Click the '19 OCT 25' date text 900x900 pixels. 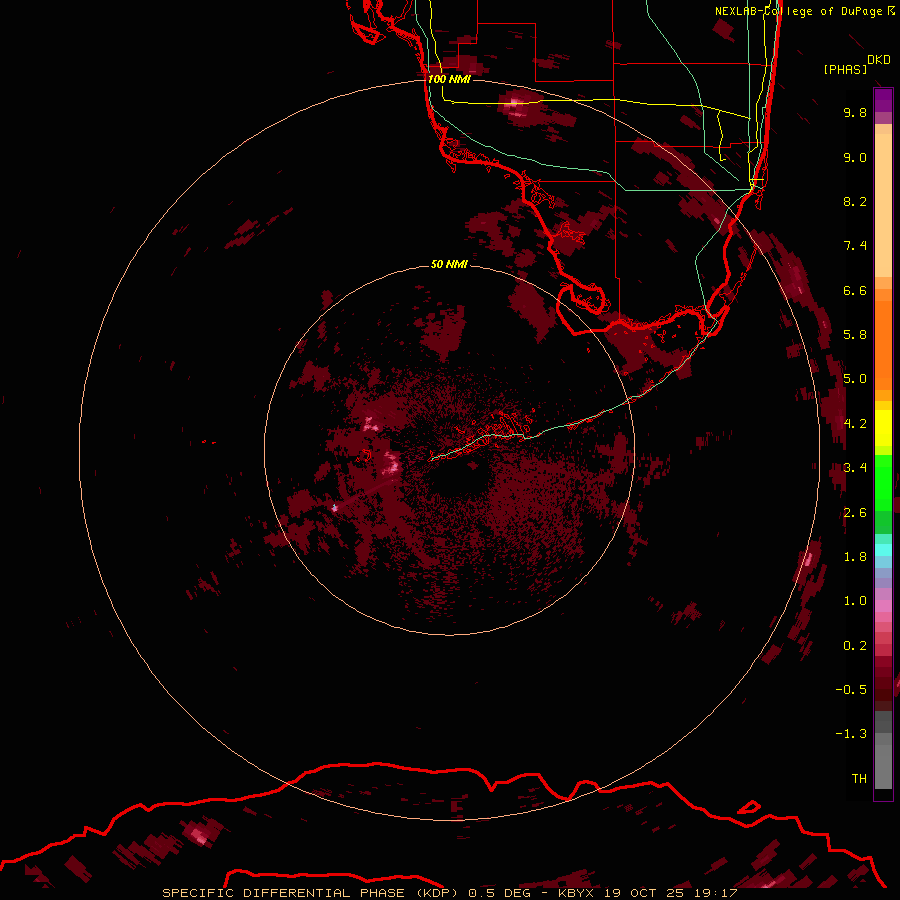pos(643,893)
